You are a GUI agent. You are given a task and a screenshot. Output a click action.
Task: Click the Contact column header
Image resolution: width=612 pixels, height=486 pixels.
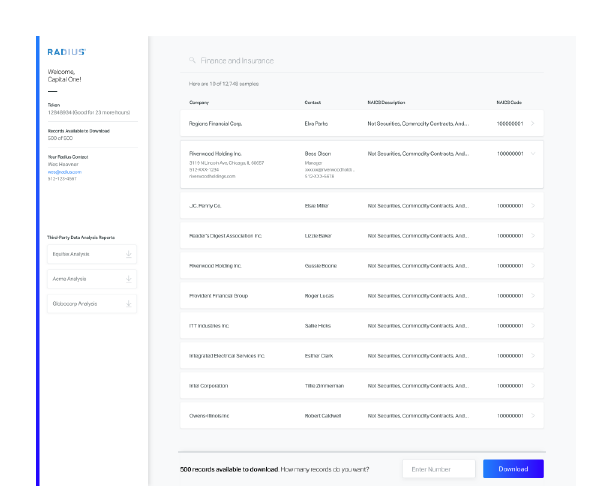(313, 102)
